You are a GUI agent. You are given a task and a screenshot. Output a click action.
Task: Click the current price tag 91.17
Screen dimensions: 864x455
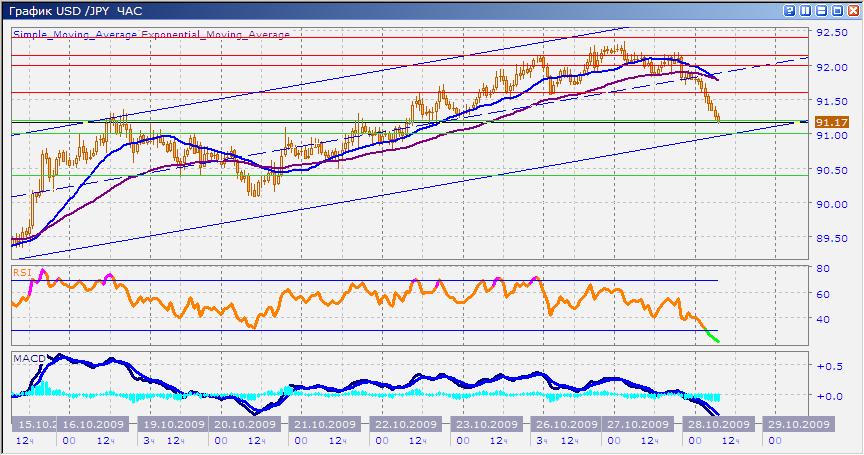coord(831,122)
